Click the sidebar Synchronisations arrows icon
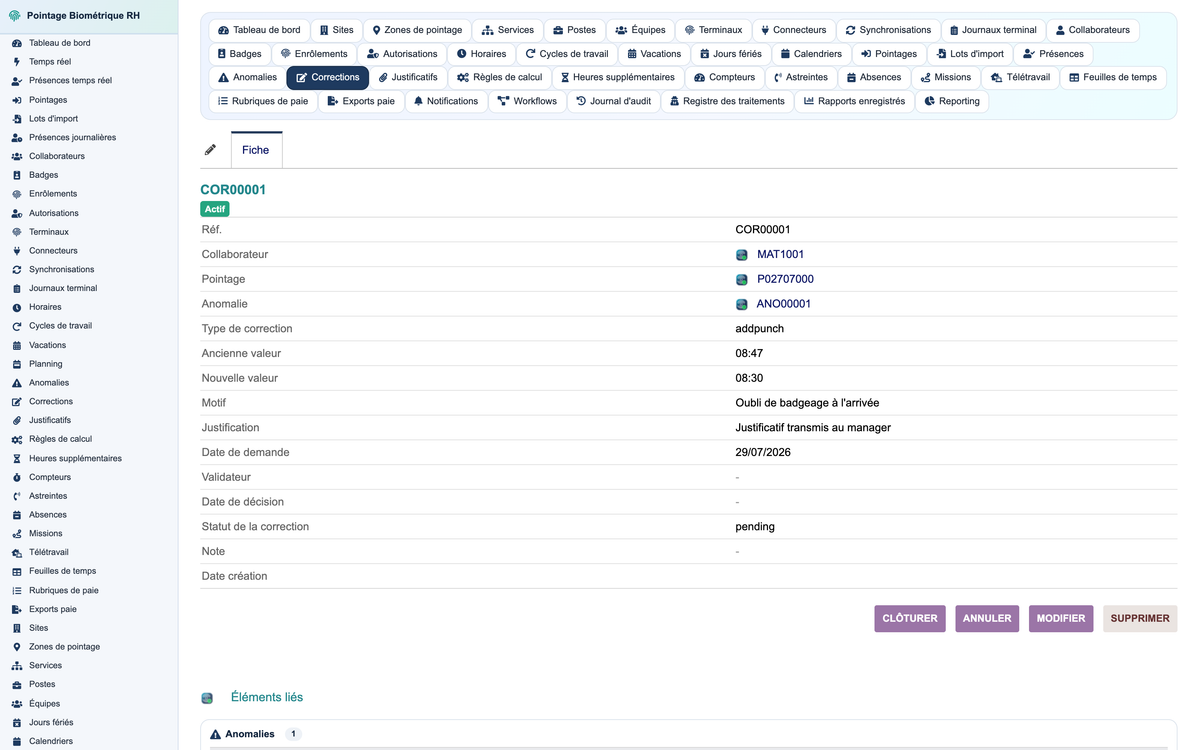1200x750 pixels. click(17, 270)
